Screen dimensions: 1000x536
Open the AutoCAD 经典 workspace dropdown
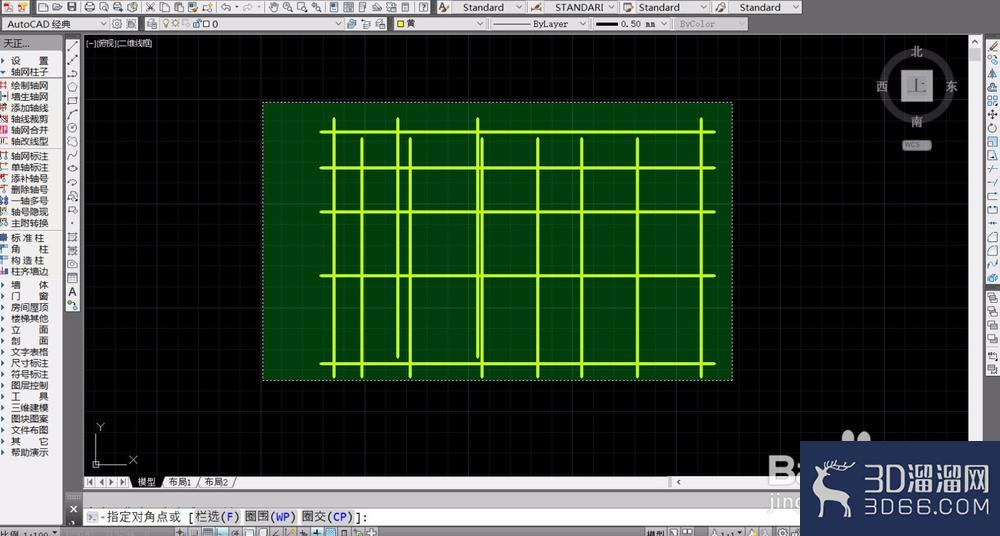55,24
